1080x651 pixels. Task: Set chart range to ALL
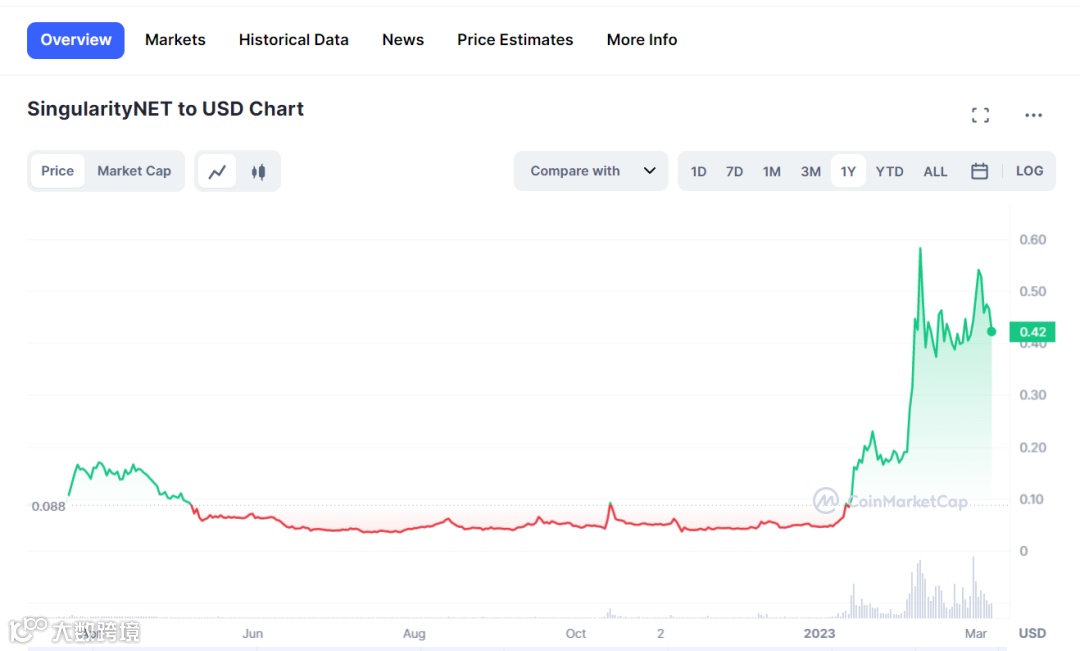(935, 172)
